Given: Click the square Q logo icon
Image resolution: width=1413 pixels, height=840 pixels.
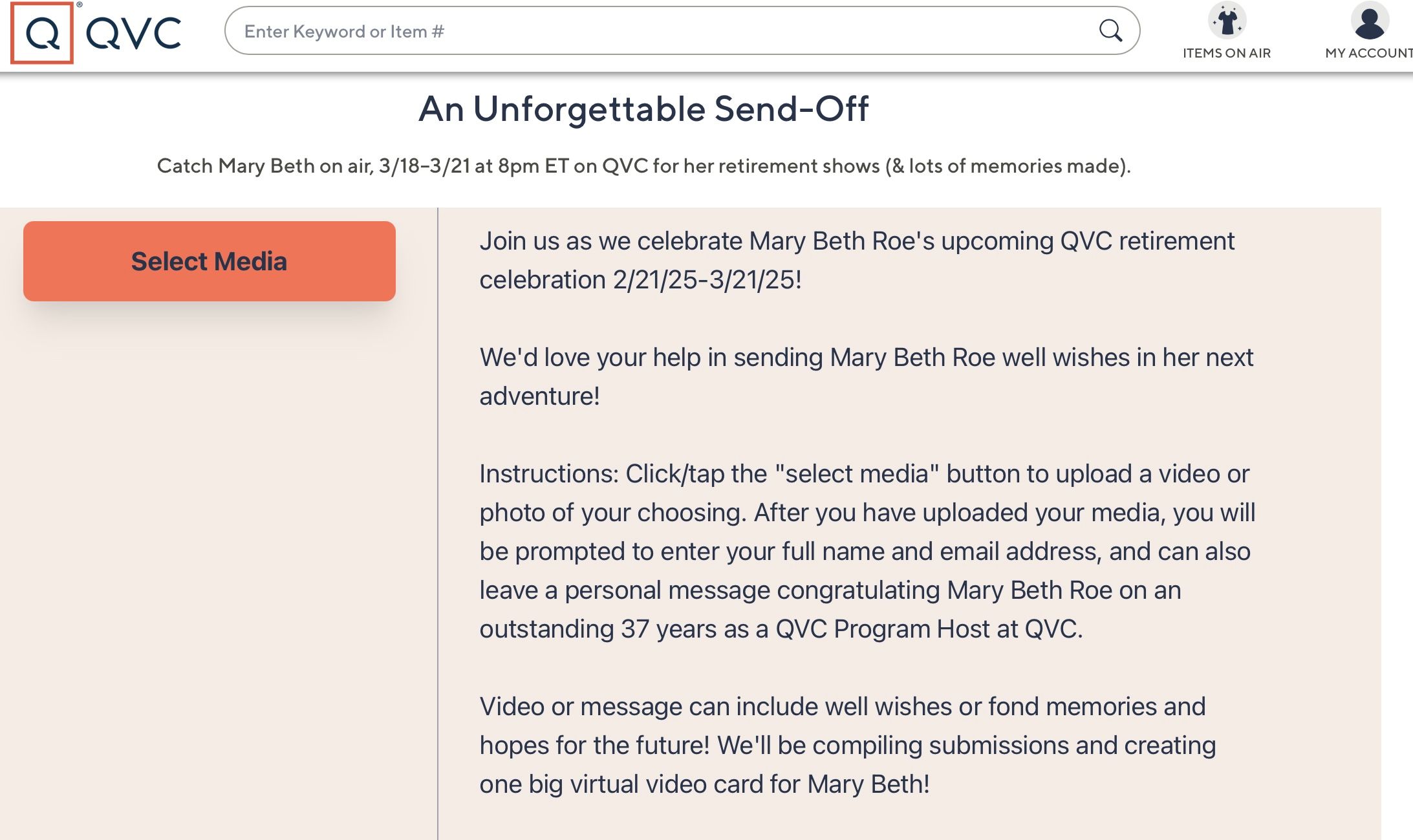Looking at the screenshot, I should click(42, 33).
